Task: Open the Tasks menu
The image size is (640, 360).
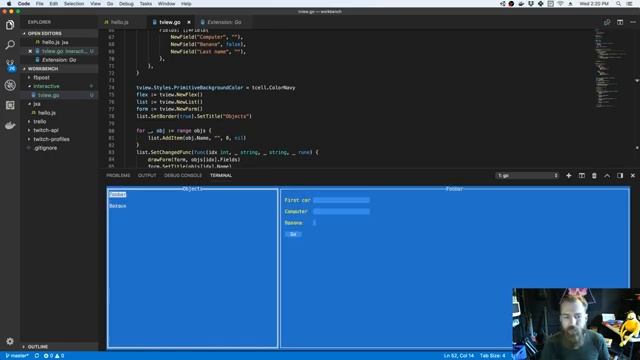Action: click(146, 4)
